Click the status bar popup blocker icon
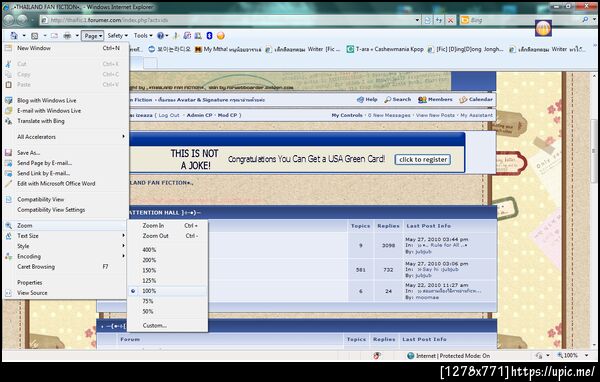 [x=377, y=356]
